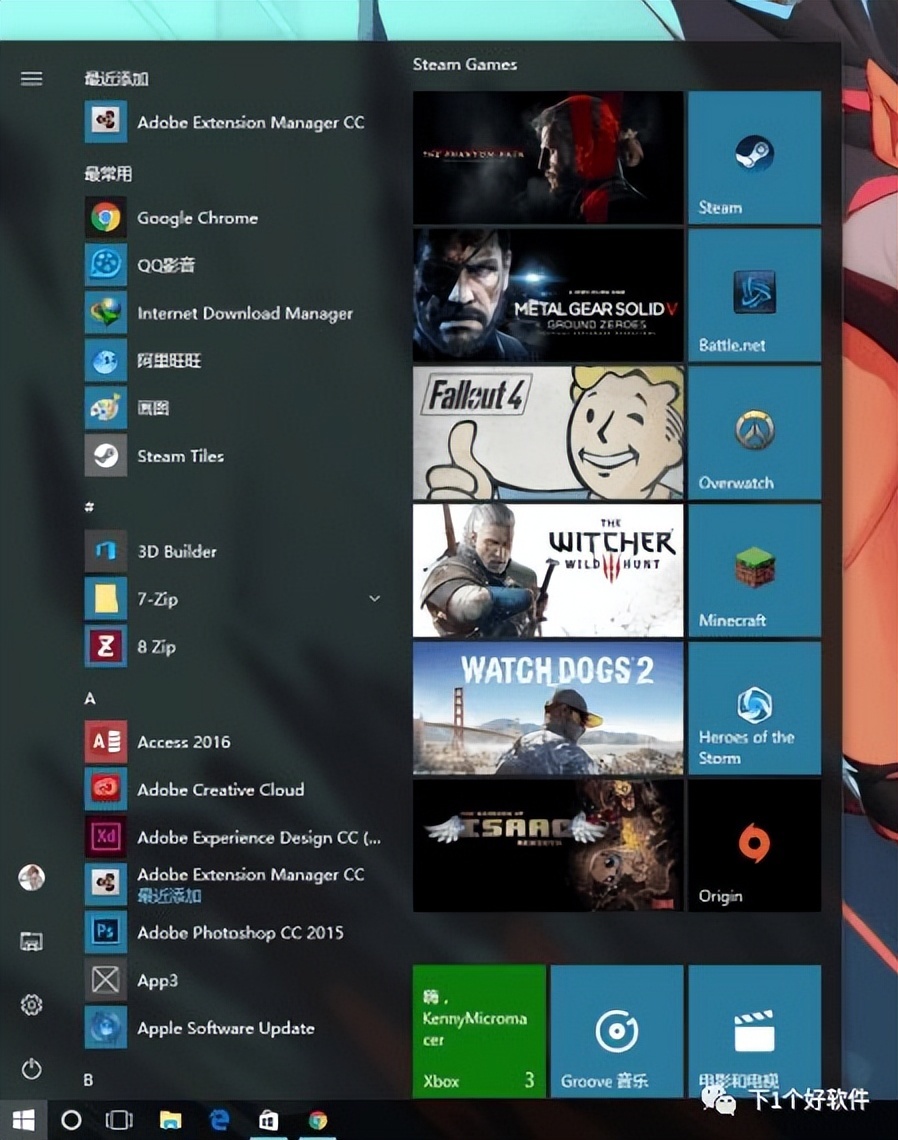Launch Microsoft Edge from the taskbar
Screen dimensions: 898x1140
click(x=219, y=1120)
